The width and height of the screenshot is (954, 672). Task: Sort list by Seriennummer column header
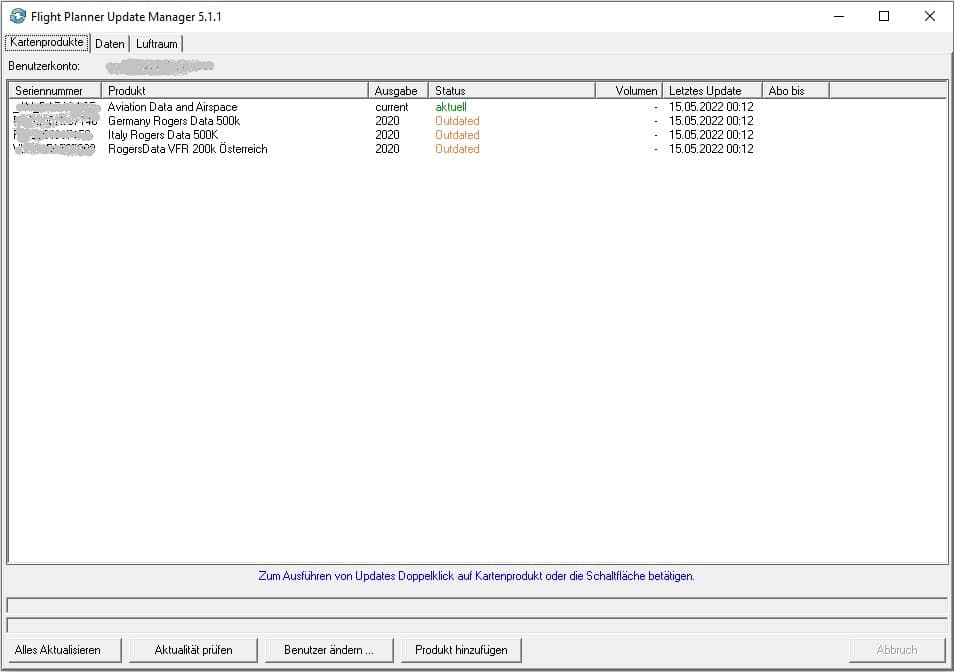(55, 91)
